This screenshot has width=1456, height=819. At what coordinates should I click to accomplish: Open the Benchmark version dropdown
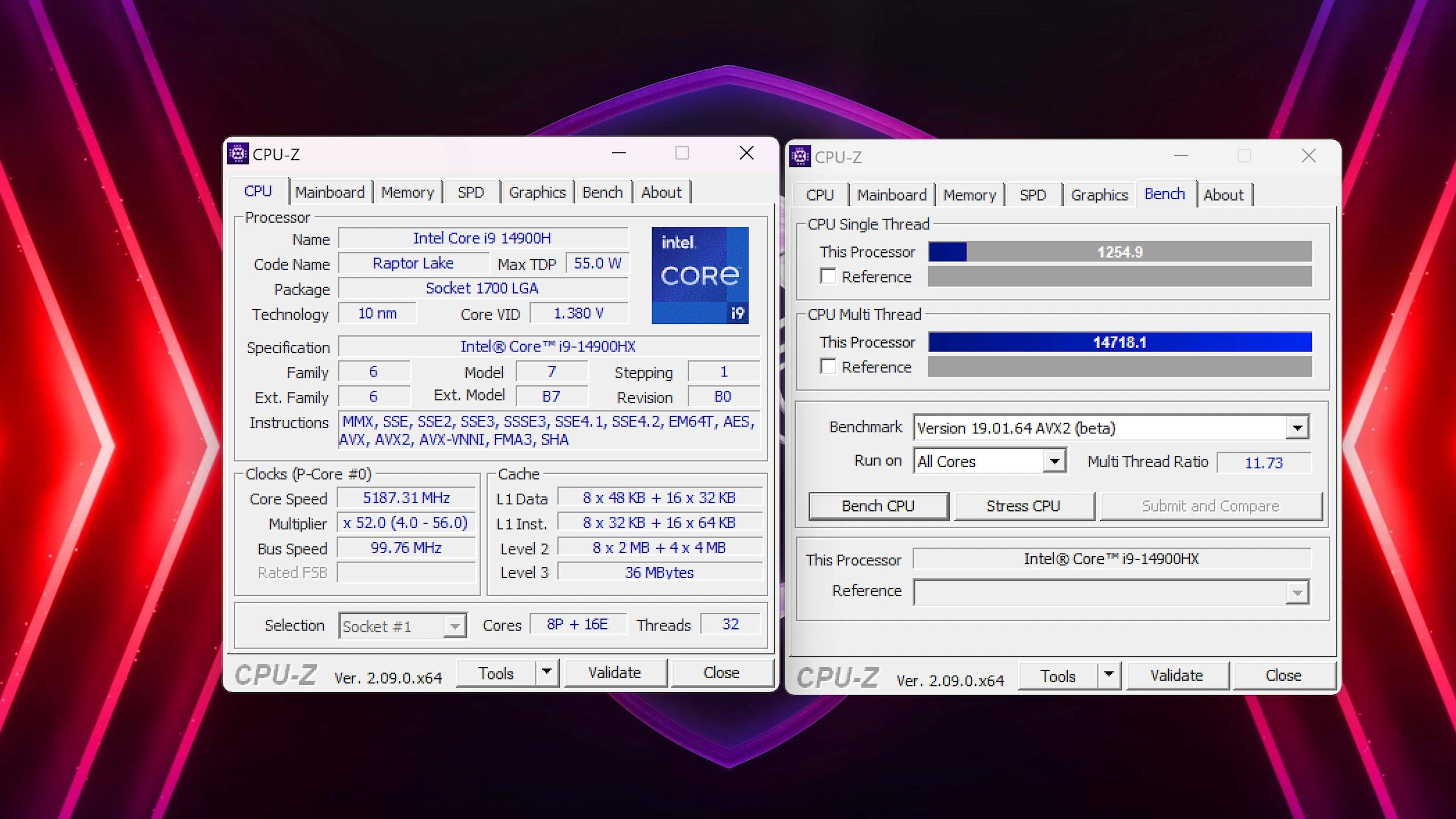click(1297, 428)
